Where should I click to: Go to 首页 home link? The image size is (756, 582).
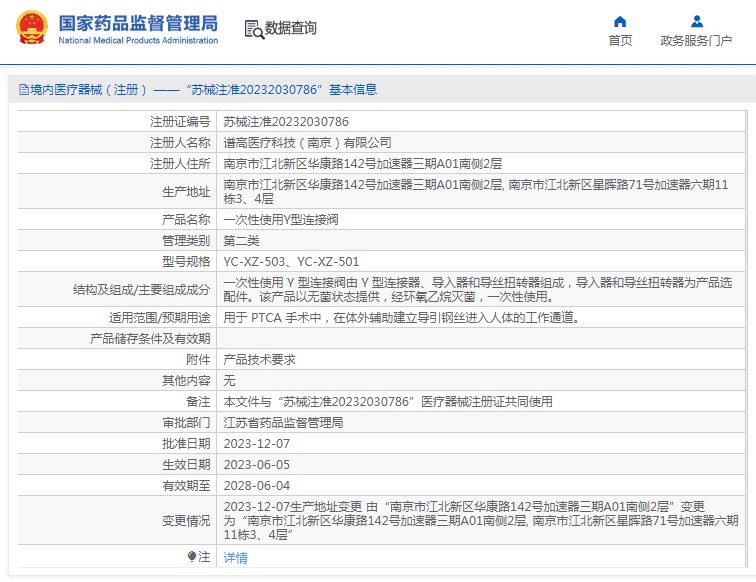pos(620,41)
